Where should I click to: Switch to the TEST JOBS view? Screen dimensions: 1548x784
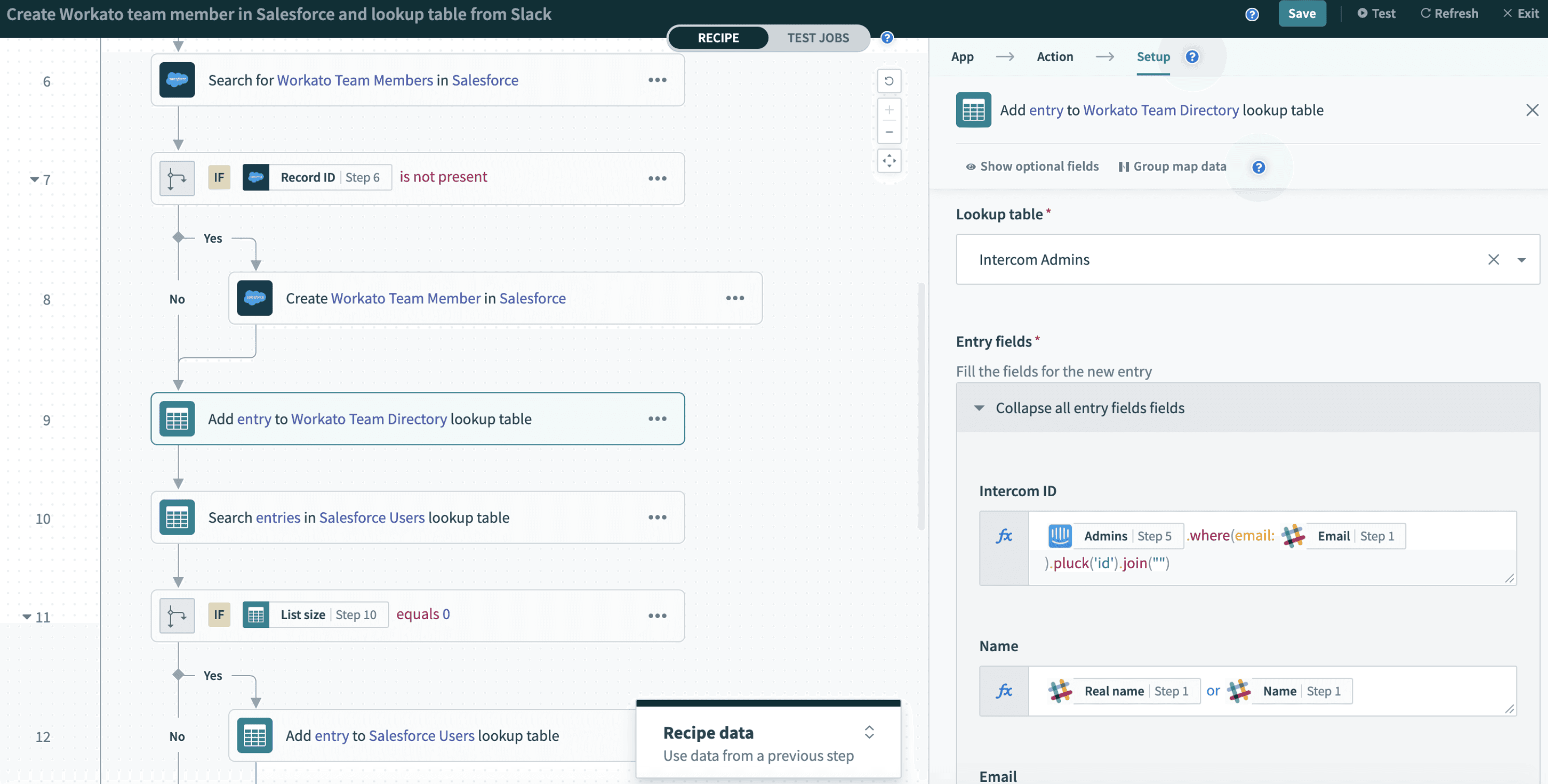[x=818, y=38]
